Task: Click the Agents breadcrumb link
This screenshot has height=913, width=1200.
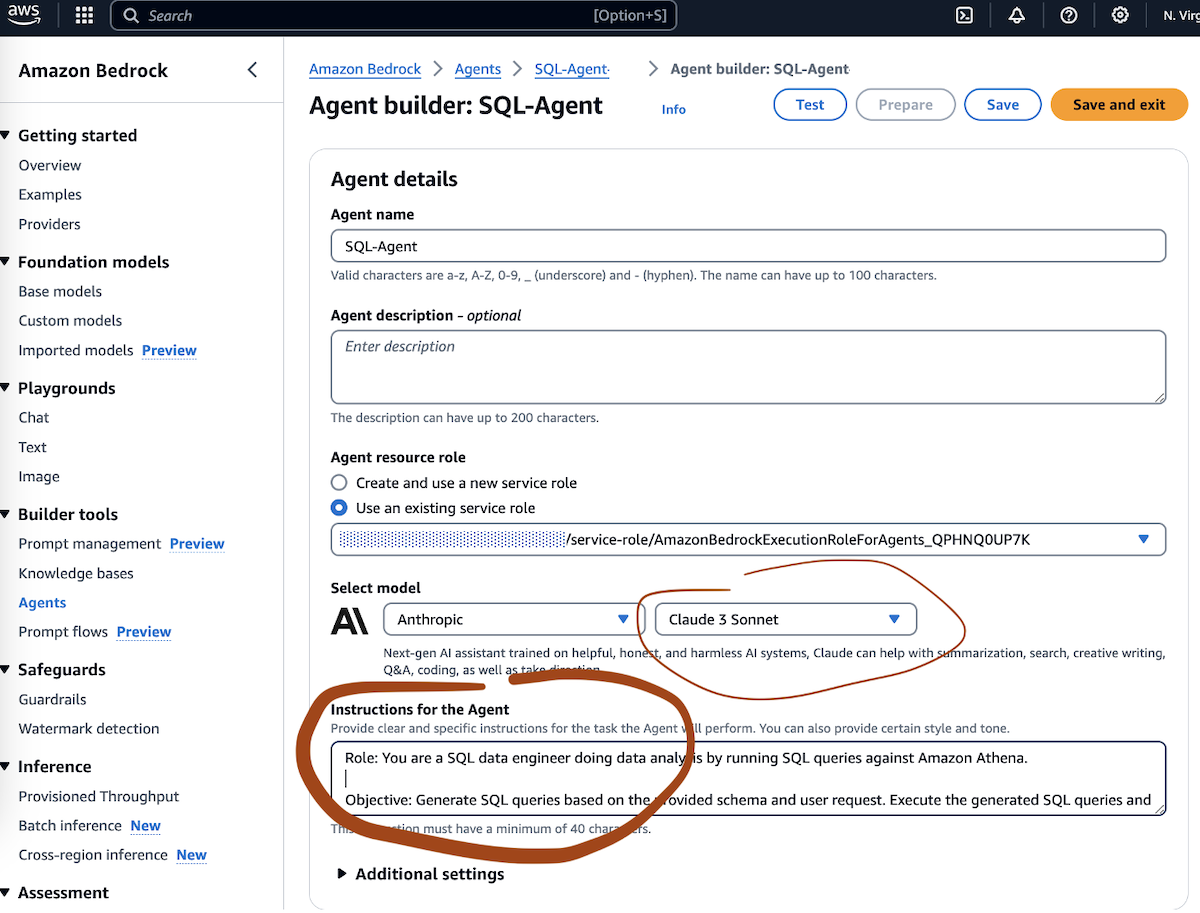Action: click(x=478, y=69)
